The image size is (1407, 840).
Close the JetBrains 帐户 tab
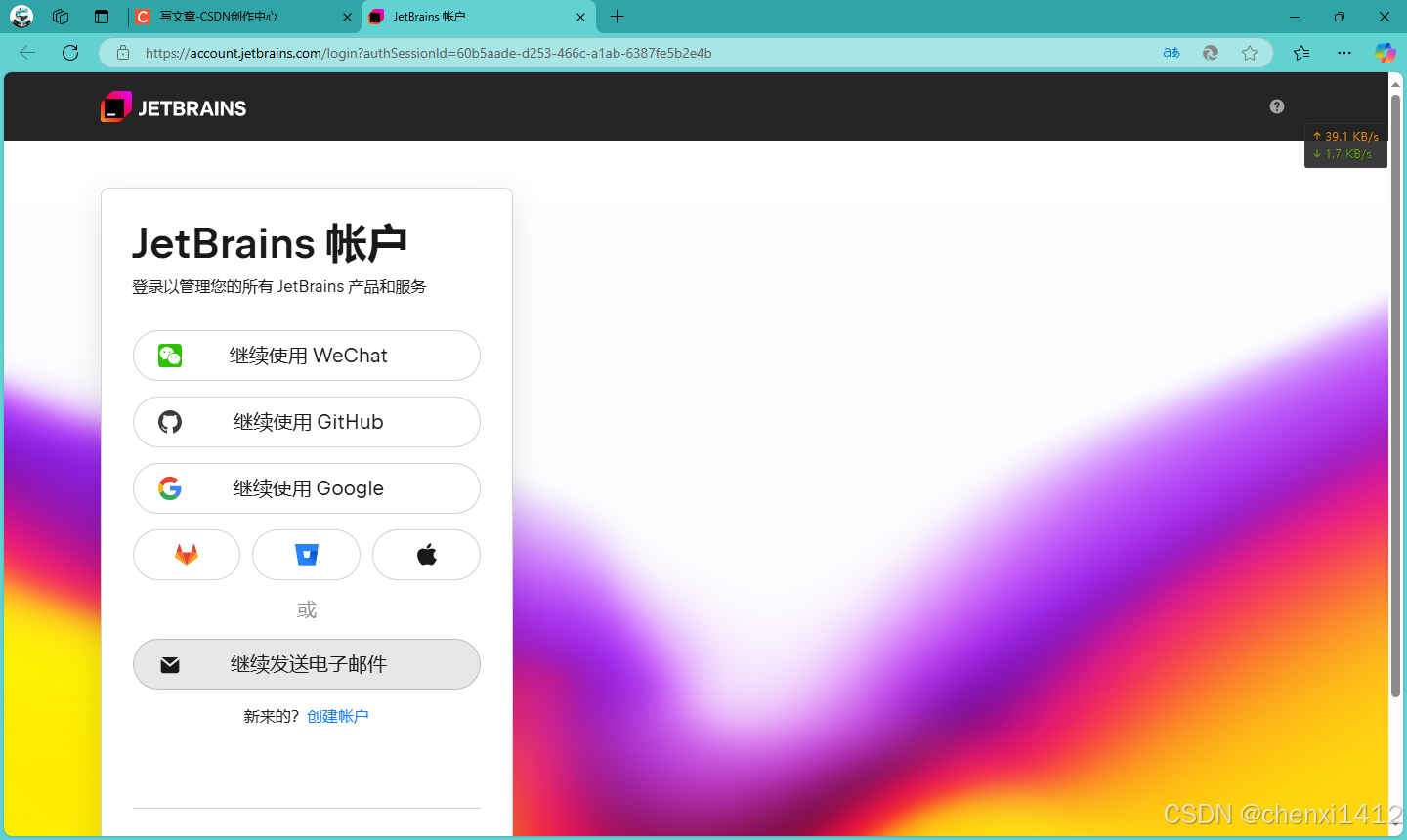(580, 17)
